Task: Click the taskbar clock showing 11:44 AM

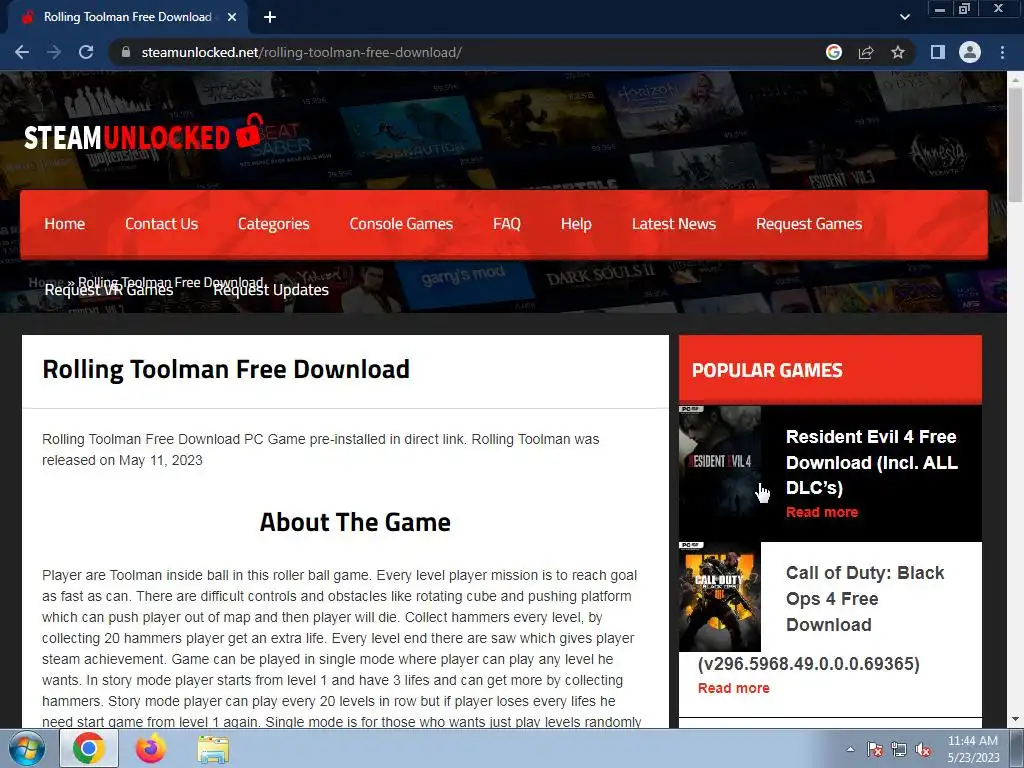Action: coord(973,749)
